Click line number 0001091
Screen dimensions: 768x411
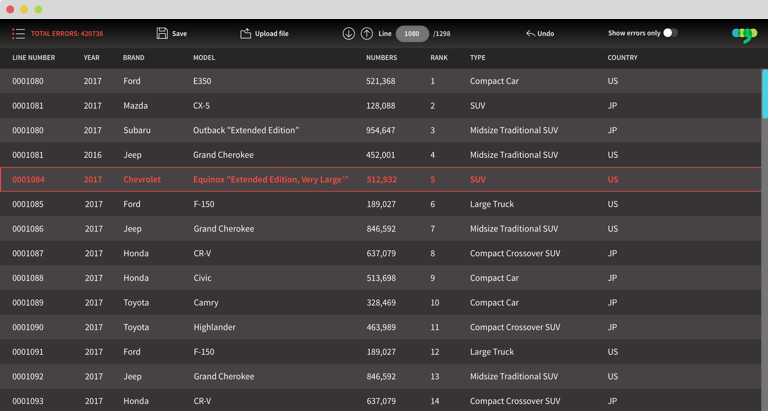pyautogui.click(x=28, y=352)
